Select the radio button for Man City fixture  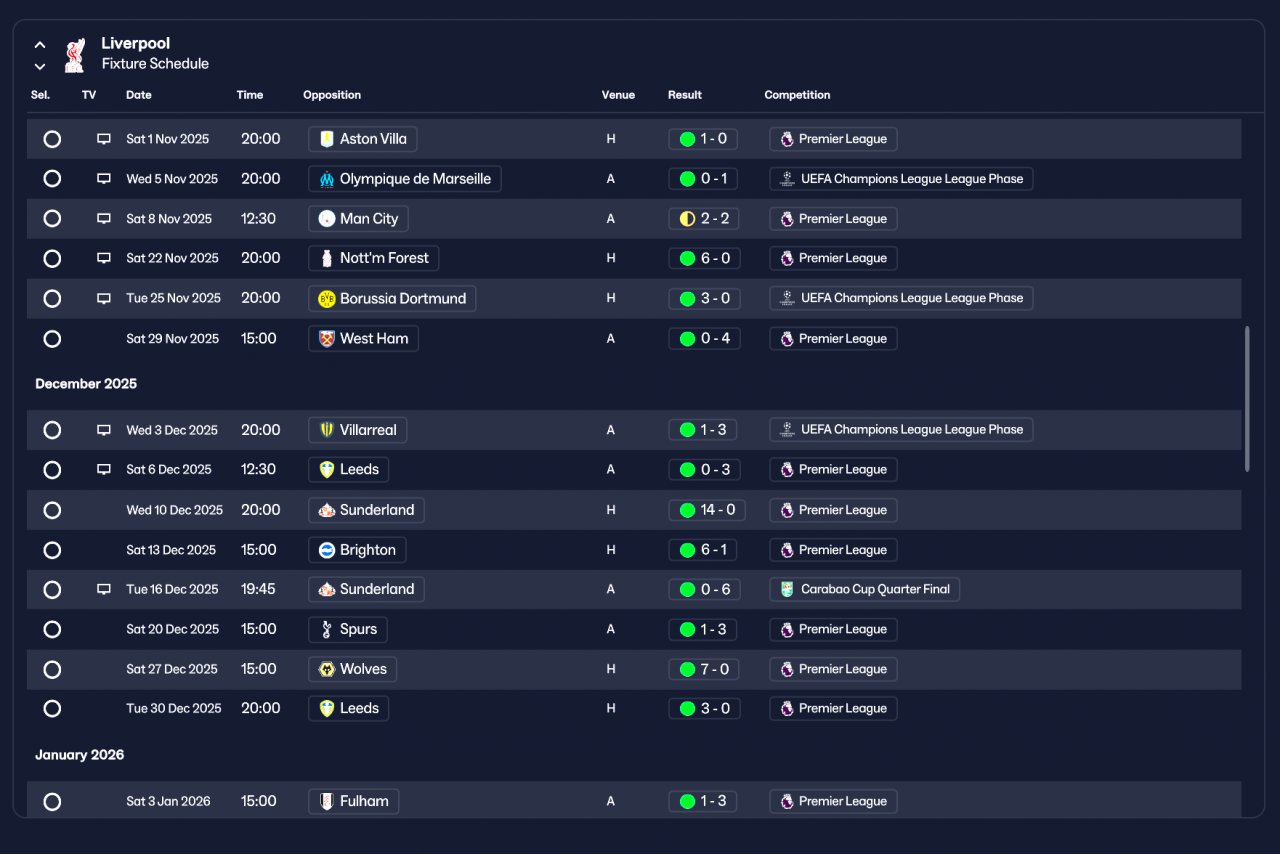(52, 218)
